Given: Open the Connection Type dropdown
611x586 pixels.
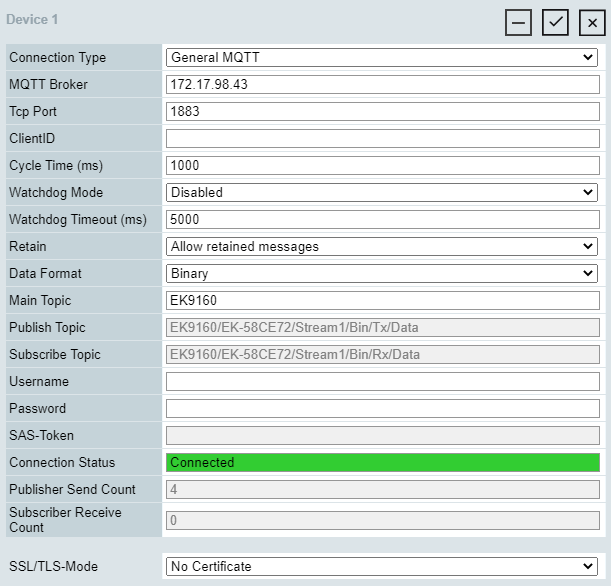Looking at the screenshot, I should coord(382,58).
